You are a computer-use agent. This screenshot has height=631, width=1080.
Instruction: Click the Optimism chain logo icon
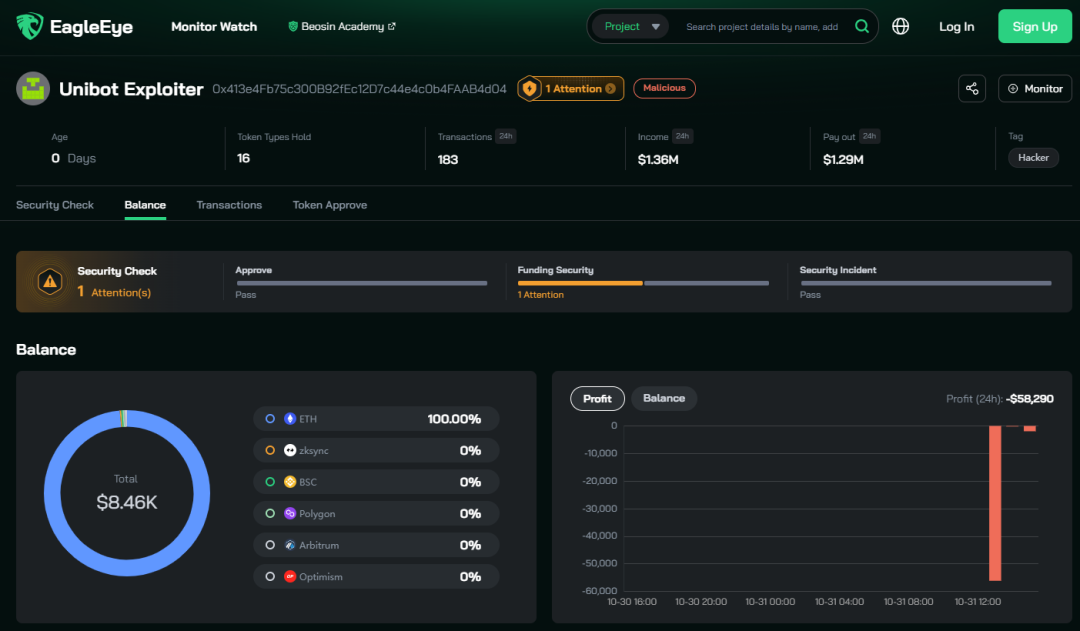(x=290, y=577)
